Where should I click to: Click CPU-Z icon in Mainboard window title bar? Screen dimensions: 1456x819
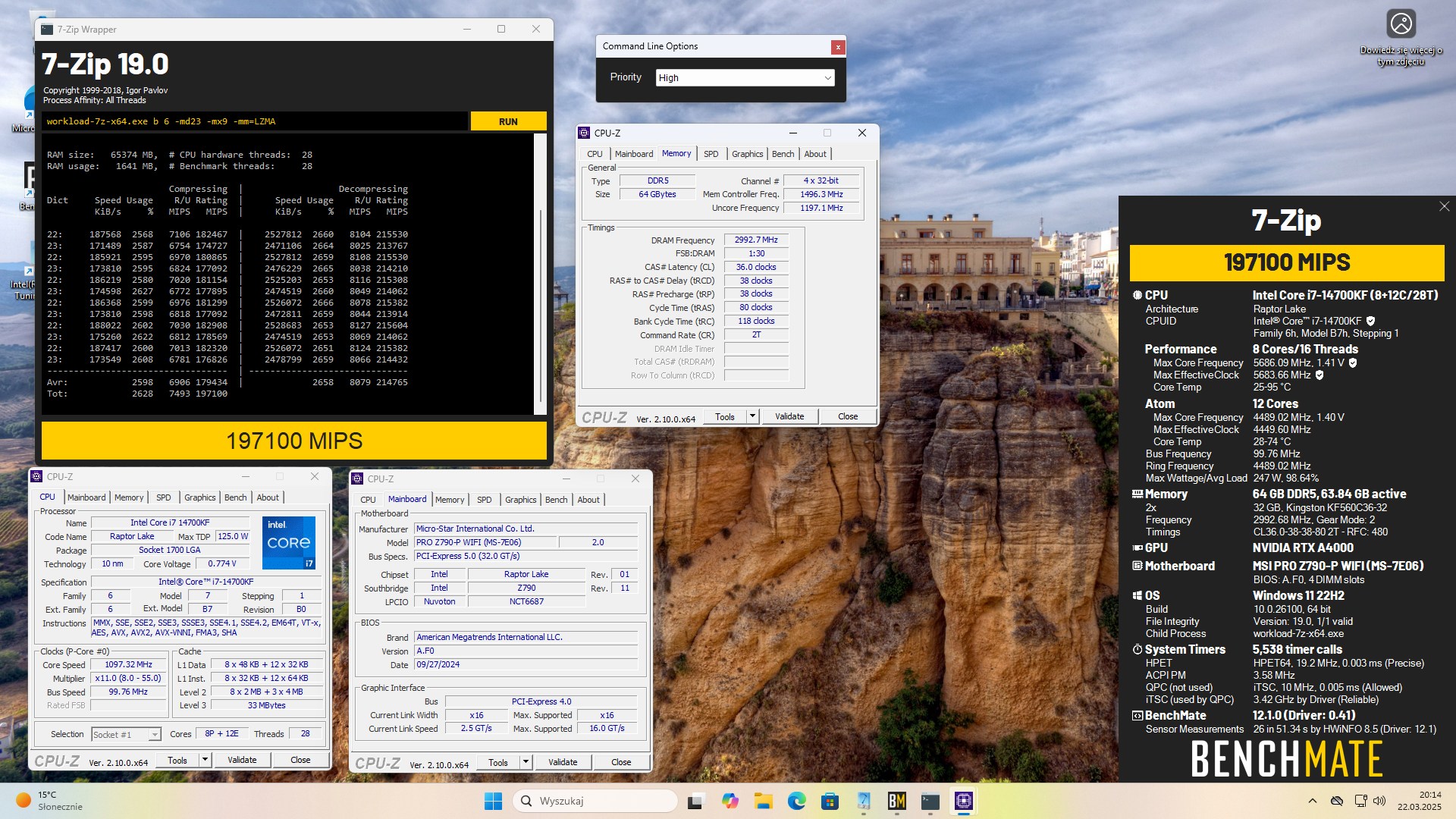coord(358,479)
